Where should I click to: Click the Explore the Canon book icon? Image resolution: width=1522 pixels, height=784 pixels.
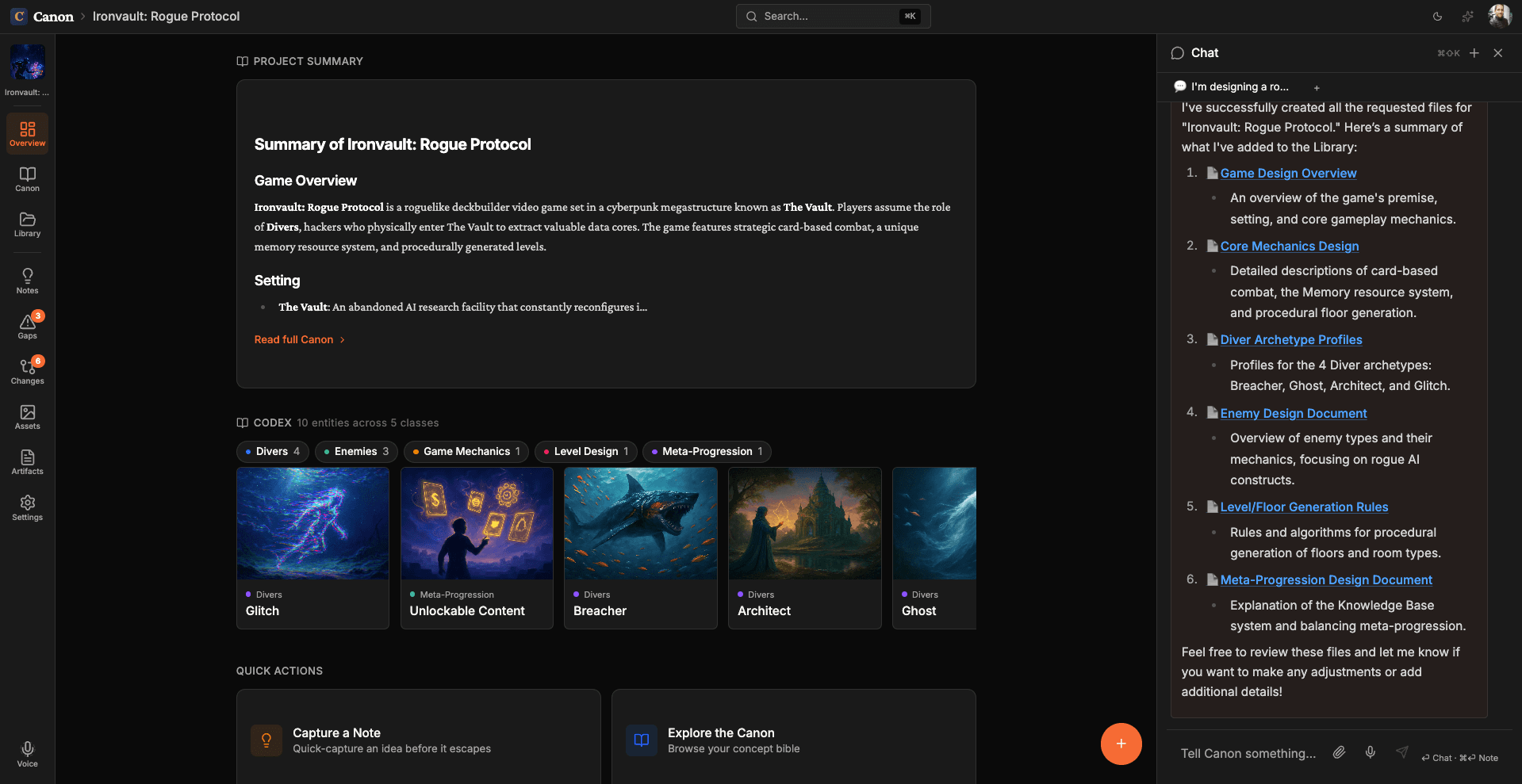tap(642, 740)
